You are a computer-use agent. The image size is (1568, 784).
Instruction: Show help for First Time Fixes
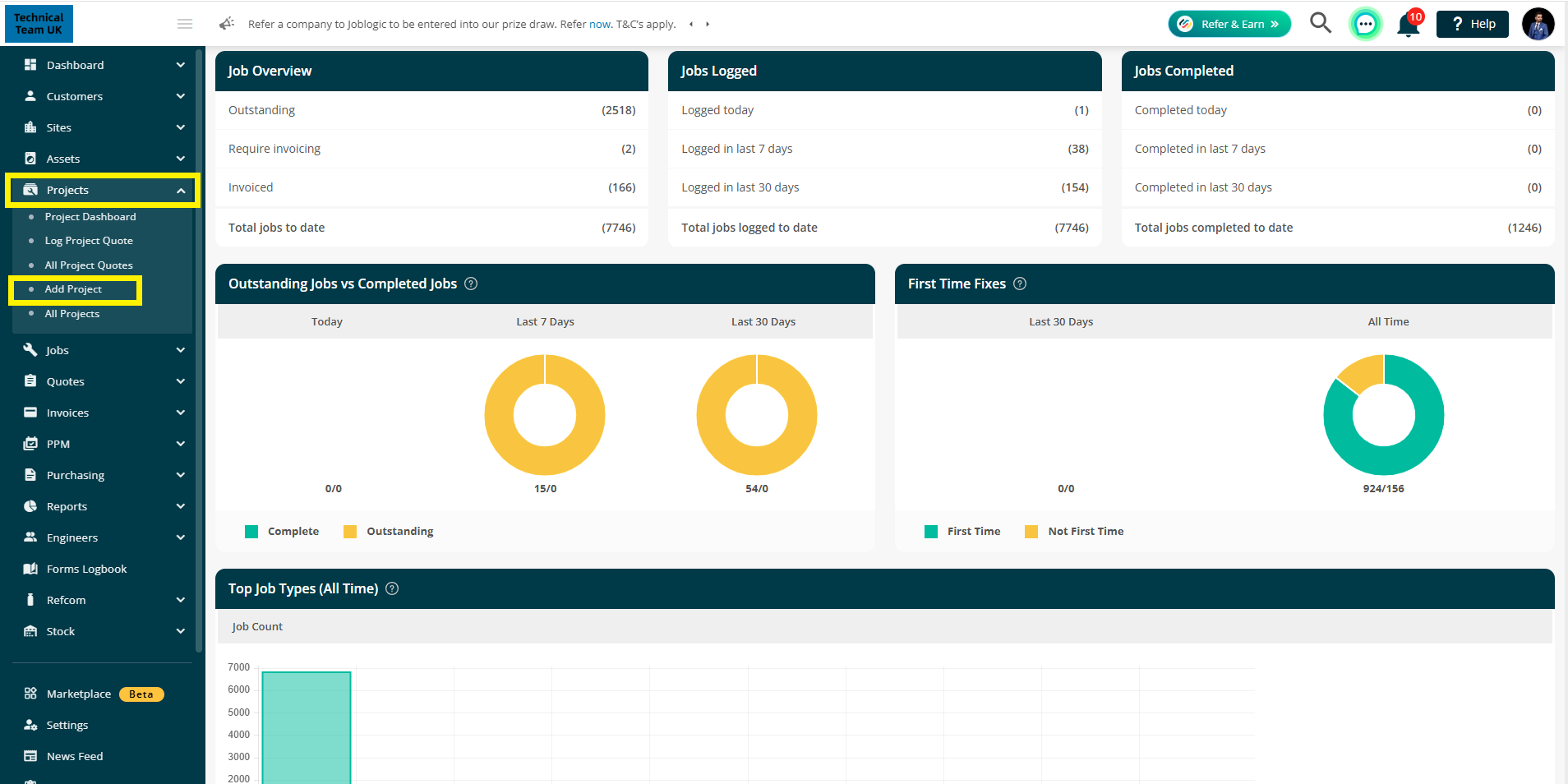tap(1020, 284)
